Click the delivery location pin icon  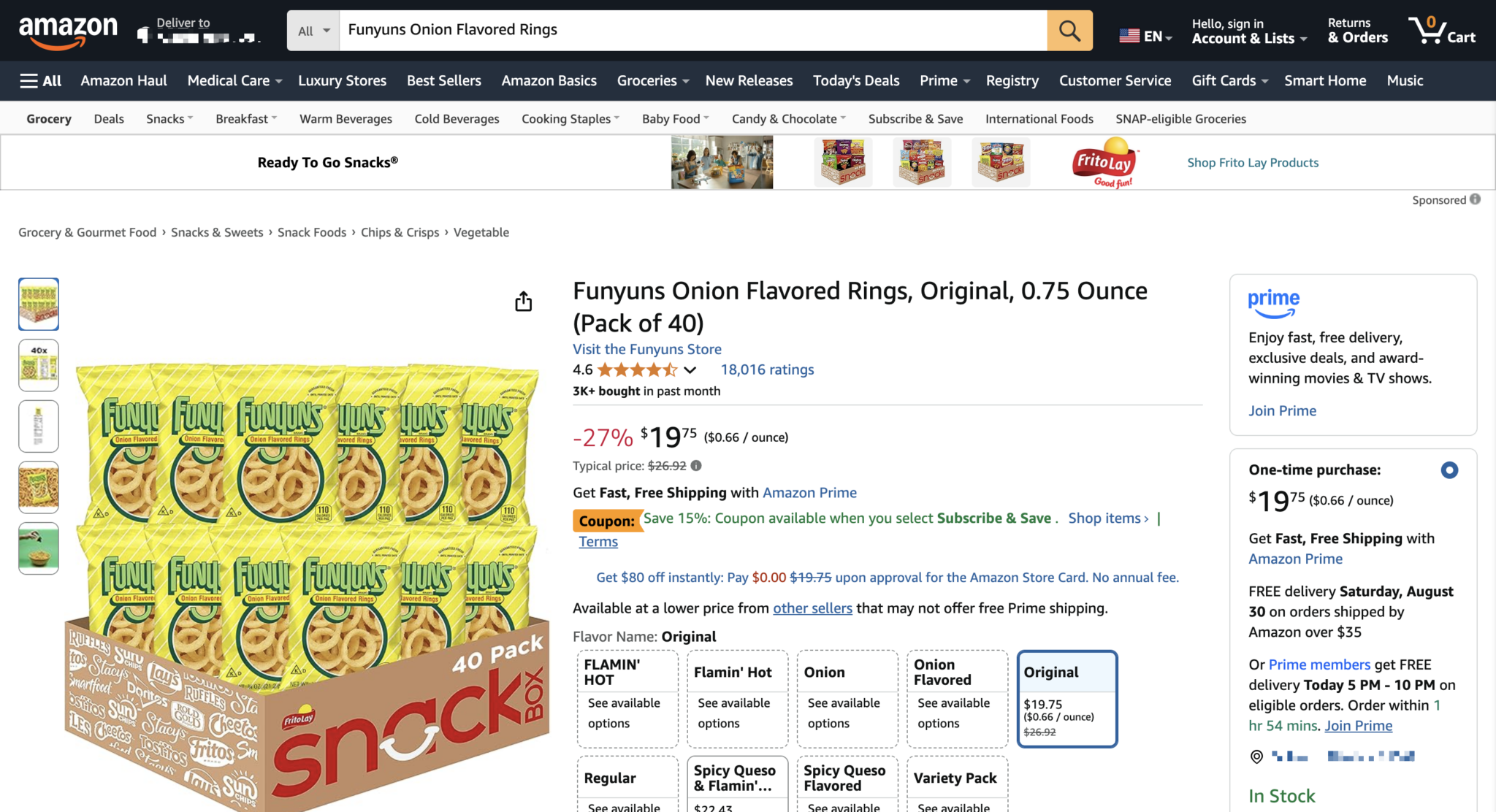point(1256,757)
